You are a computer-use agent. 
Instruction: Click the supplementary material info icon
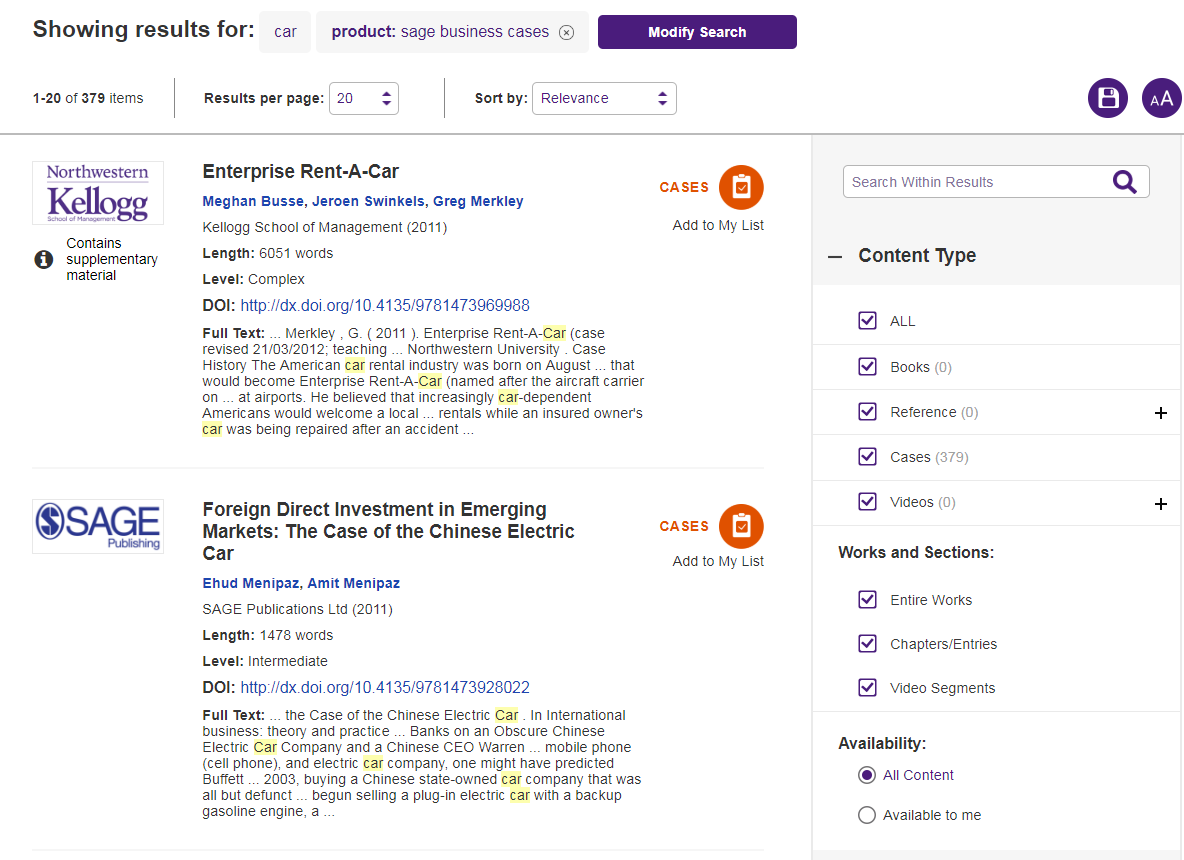(43, 260)
